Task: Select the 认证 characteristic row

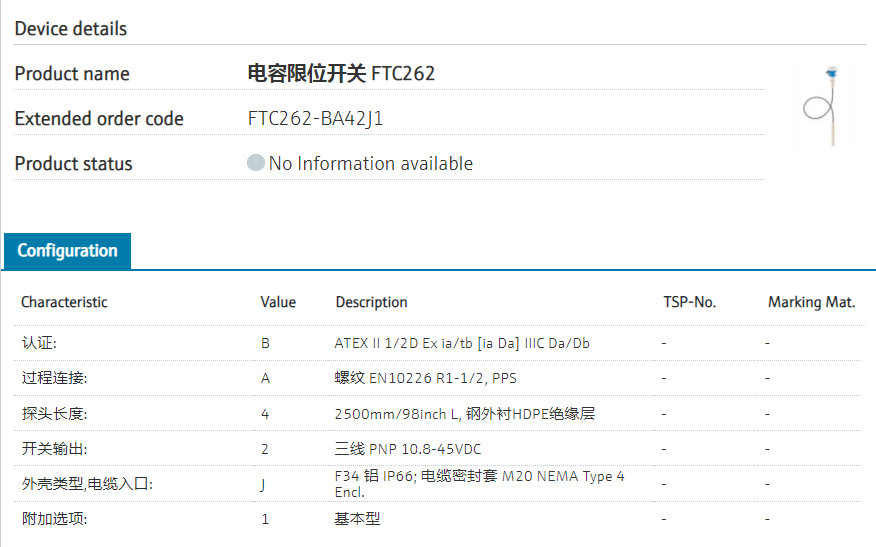Action: coord(39,343)
